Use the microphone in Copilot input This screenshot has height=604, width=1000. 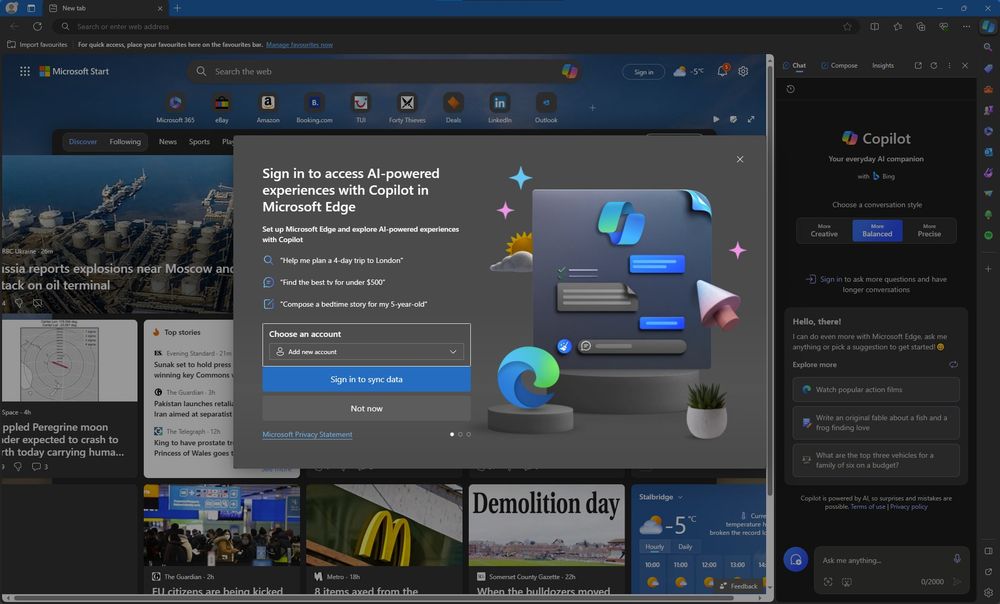(957, 559)
